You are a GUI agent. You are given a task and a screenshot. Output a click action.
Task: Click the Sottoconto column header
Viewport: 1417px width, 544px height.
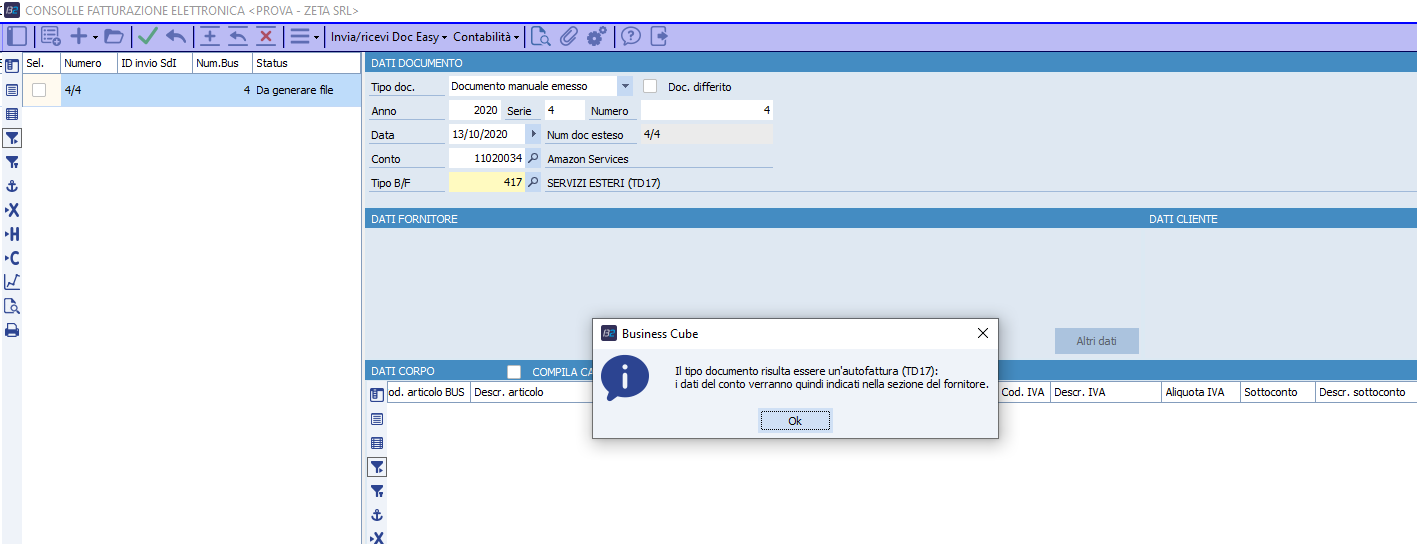point(1277,392)
